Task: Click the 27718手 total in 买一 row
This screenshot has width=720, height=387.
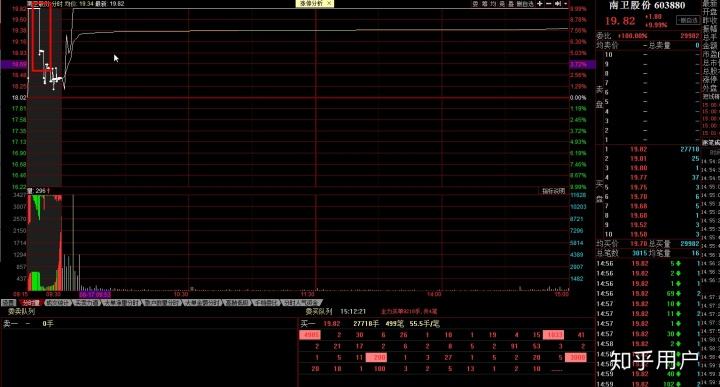Action: click(366, 324)
